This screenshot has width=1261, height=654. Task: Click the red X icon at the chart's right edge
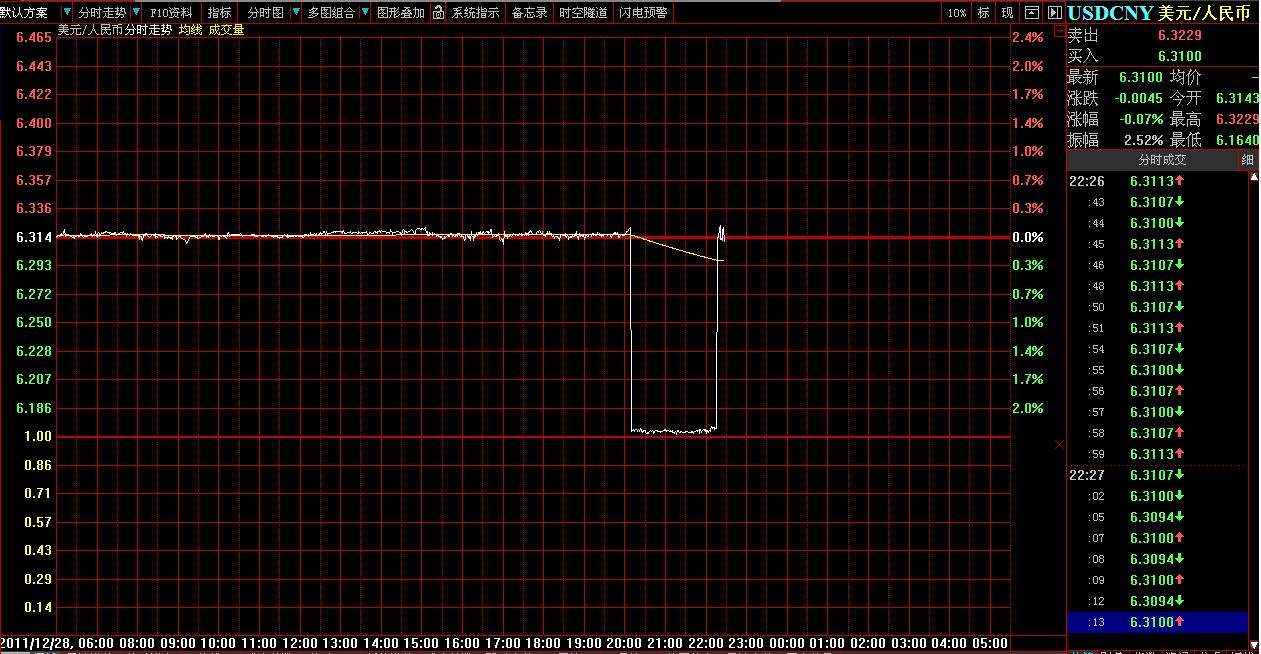[x=1060, y=444]
